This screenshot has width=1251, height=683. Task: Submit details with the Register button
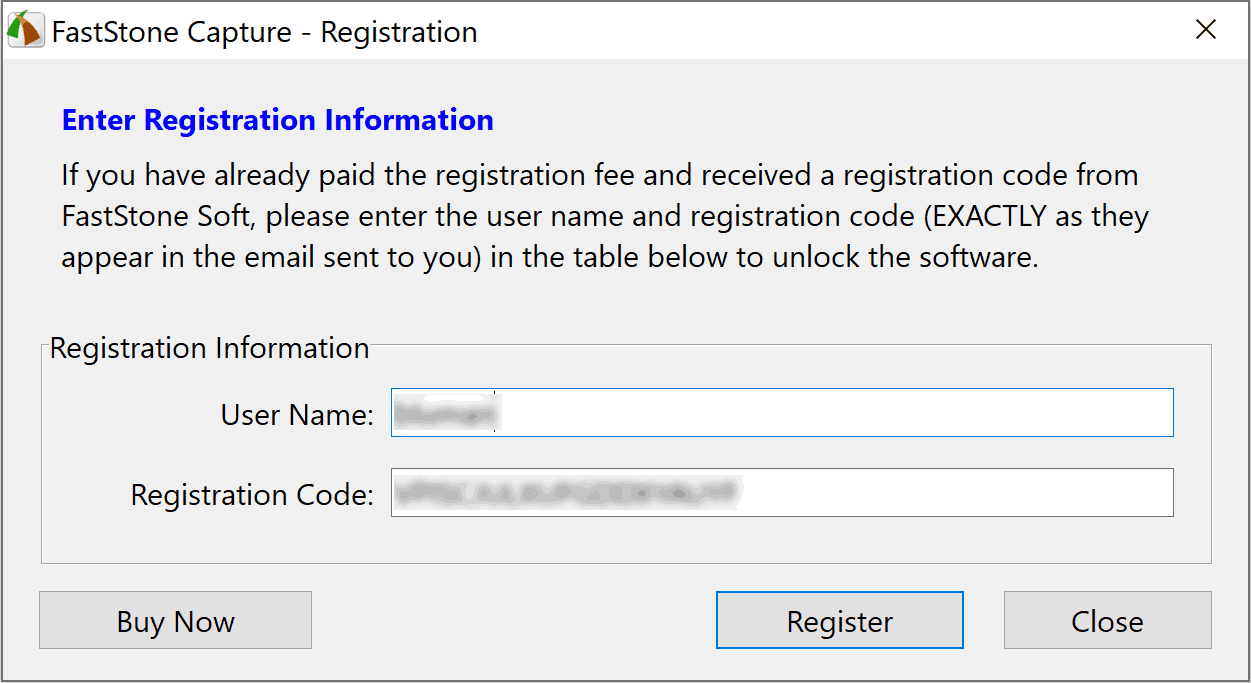[x=839, y=621]
